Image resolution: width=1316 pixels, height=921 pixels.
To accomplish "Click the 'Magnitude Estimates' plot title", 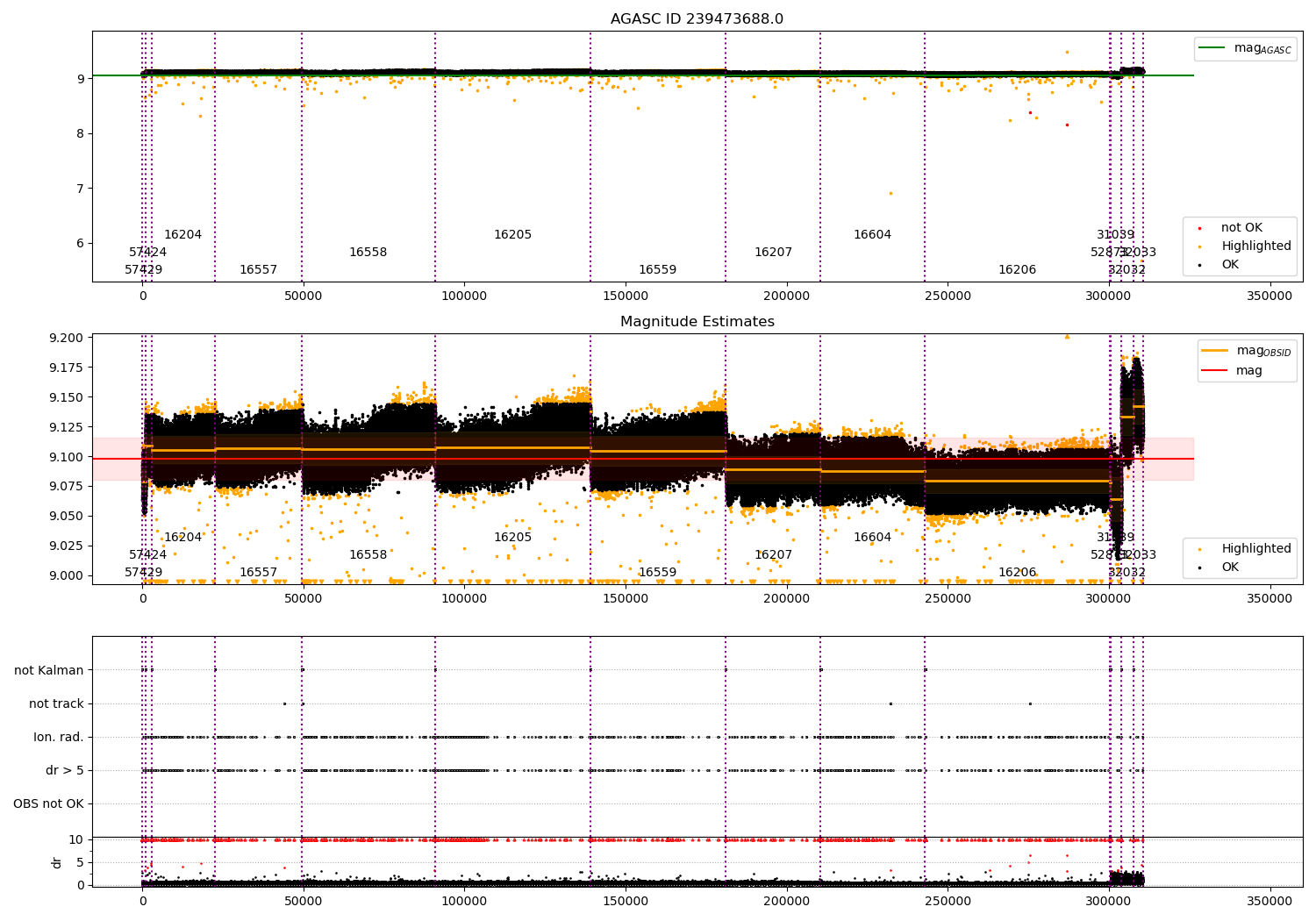I will click(x=697, y=322).
